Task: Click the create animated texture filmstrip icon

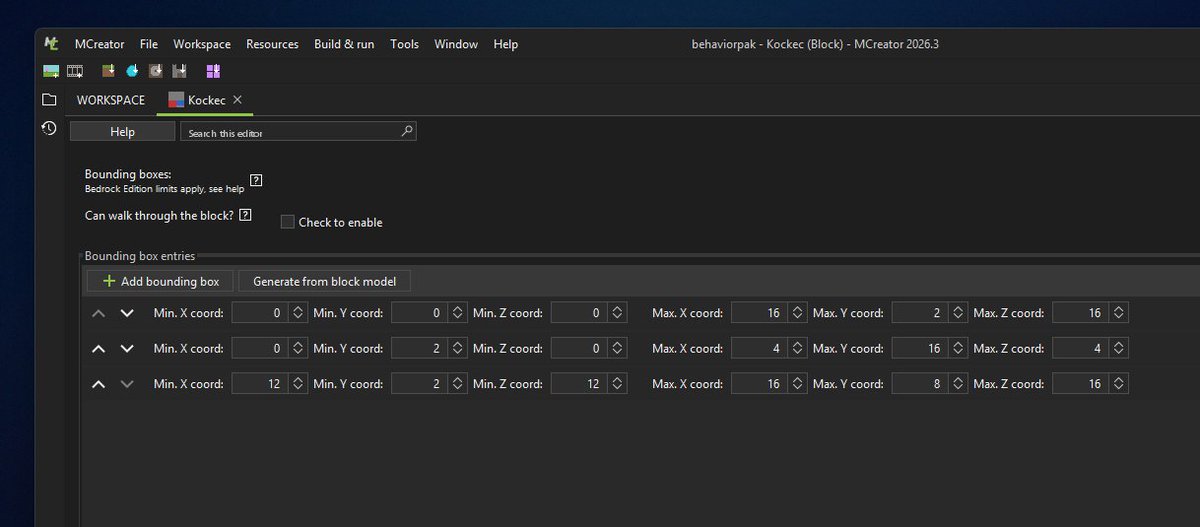Action: pos(75,71)
